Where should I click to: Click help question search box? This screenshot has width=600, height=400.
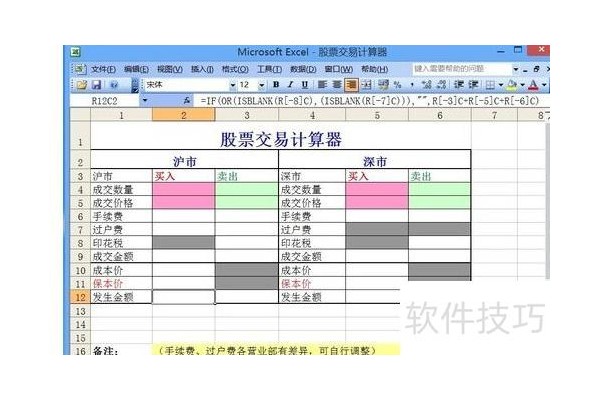click(x=461, y=69)
